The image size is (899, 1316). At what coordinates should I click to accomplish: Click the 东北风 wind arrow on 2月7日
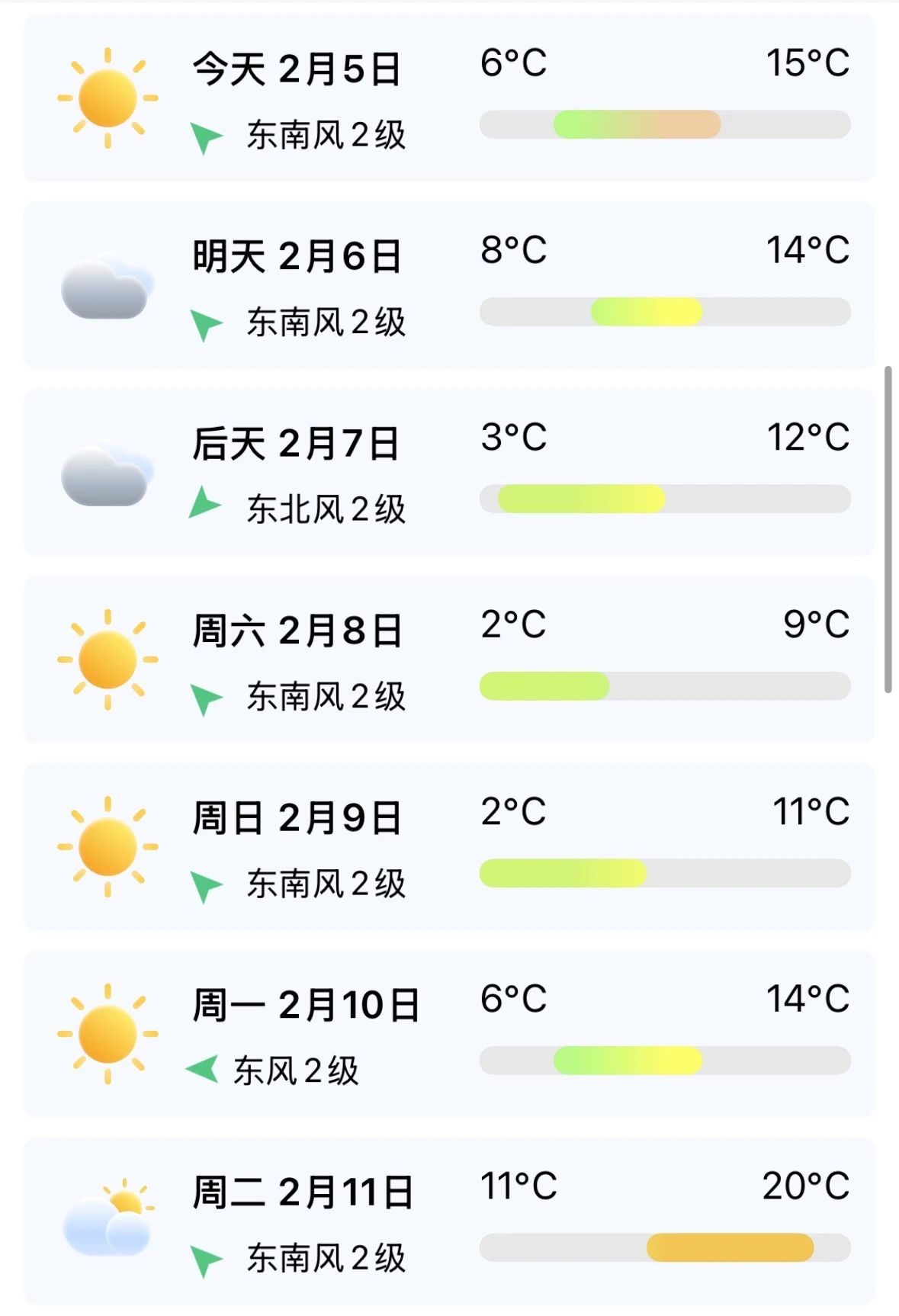[x=204, y=503]
